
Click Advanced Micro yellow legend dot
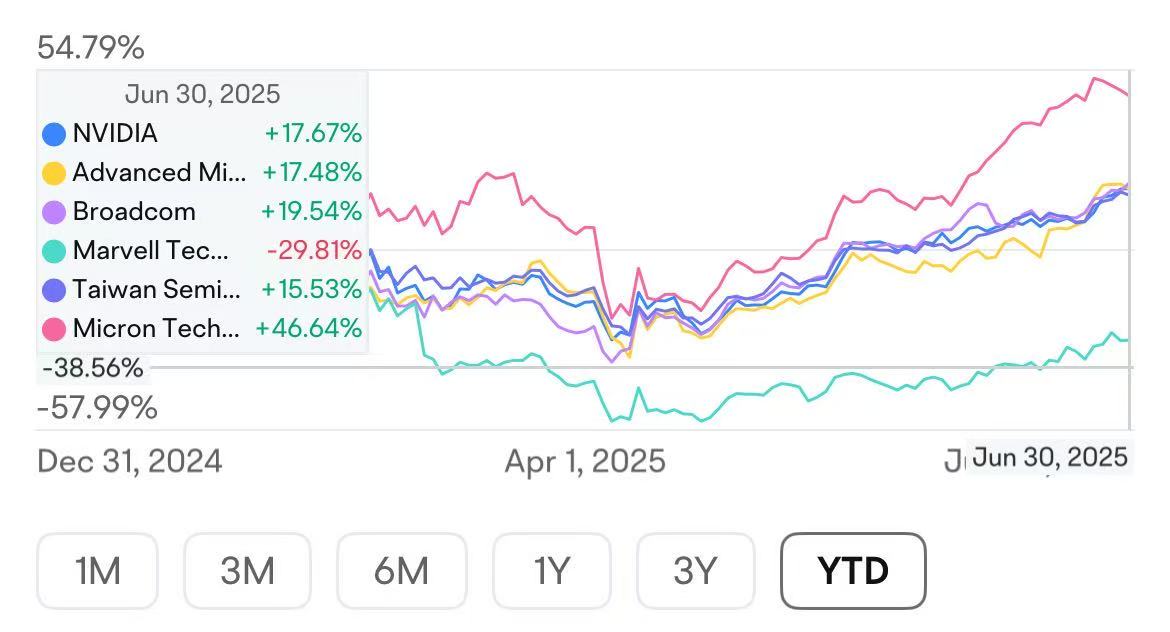54,173
